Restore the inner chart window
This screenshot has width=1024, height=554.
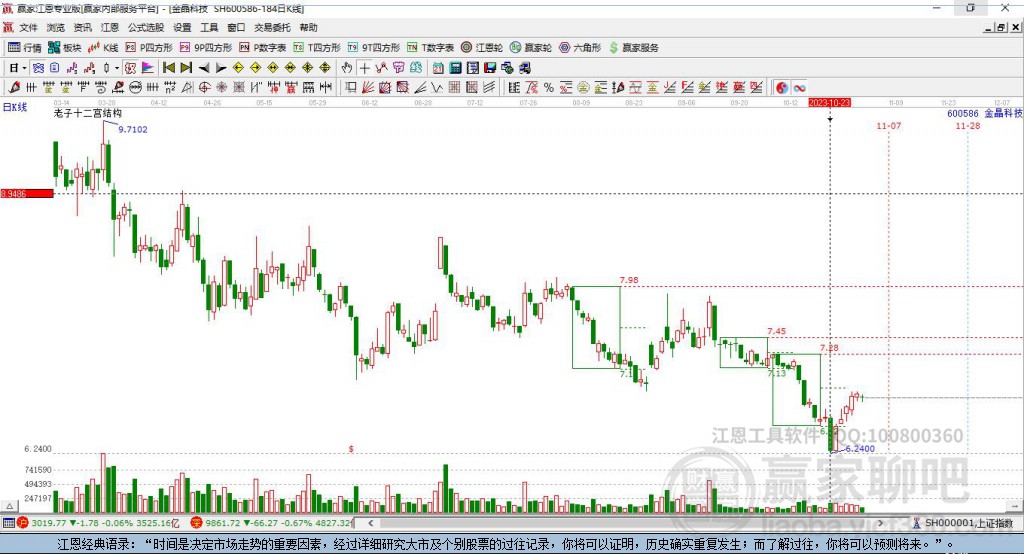[x=1000, y=27]
